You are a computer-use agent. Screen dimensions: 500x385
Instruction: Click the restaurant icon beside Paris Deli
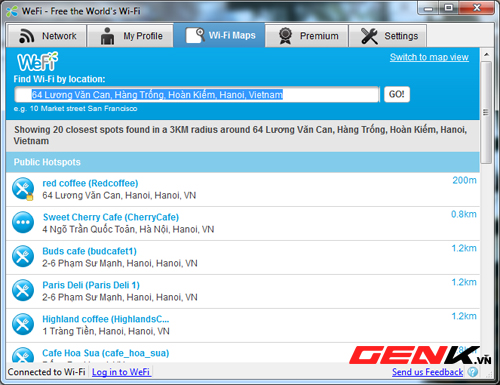[23, 290]
